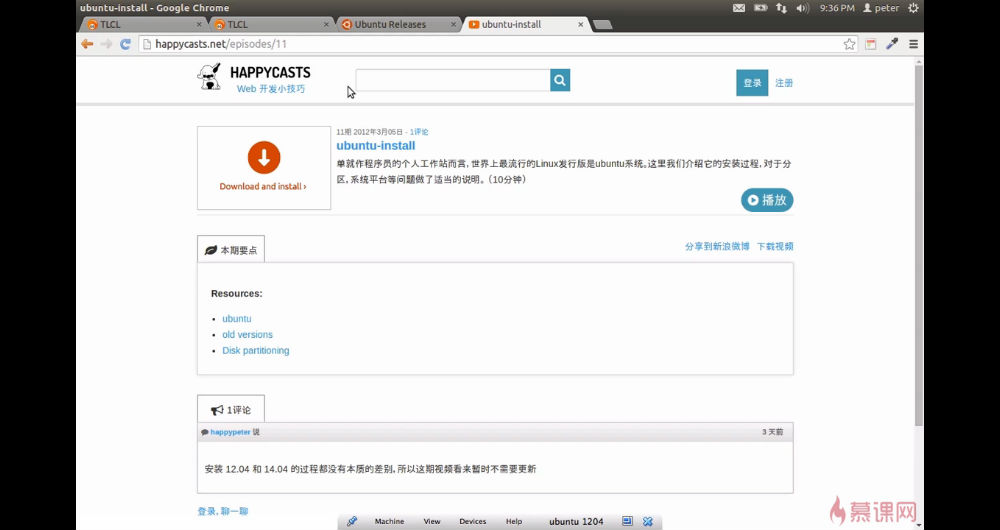The image size is (1000, 530).
Task: Open the battery indicator in top panel
Action: click(760, 8)
